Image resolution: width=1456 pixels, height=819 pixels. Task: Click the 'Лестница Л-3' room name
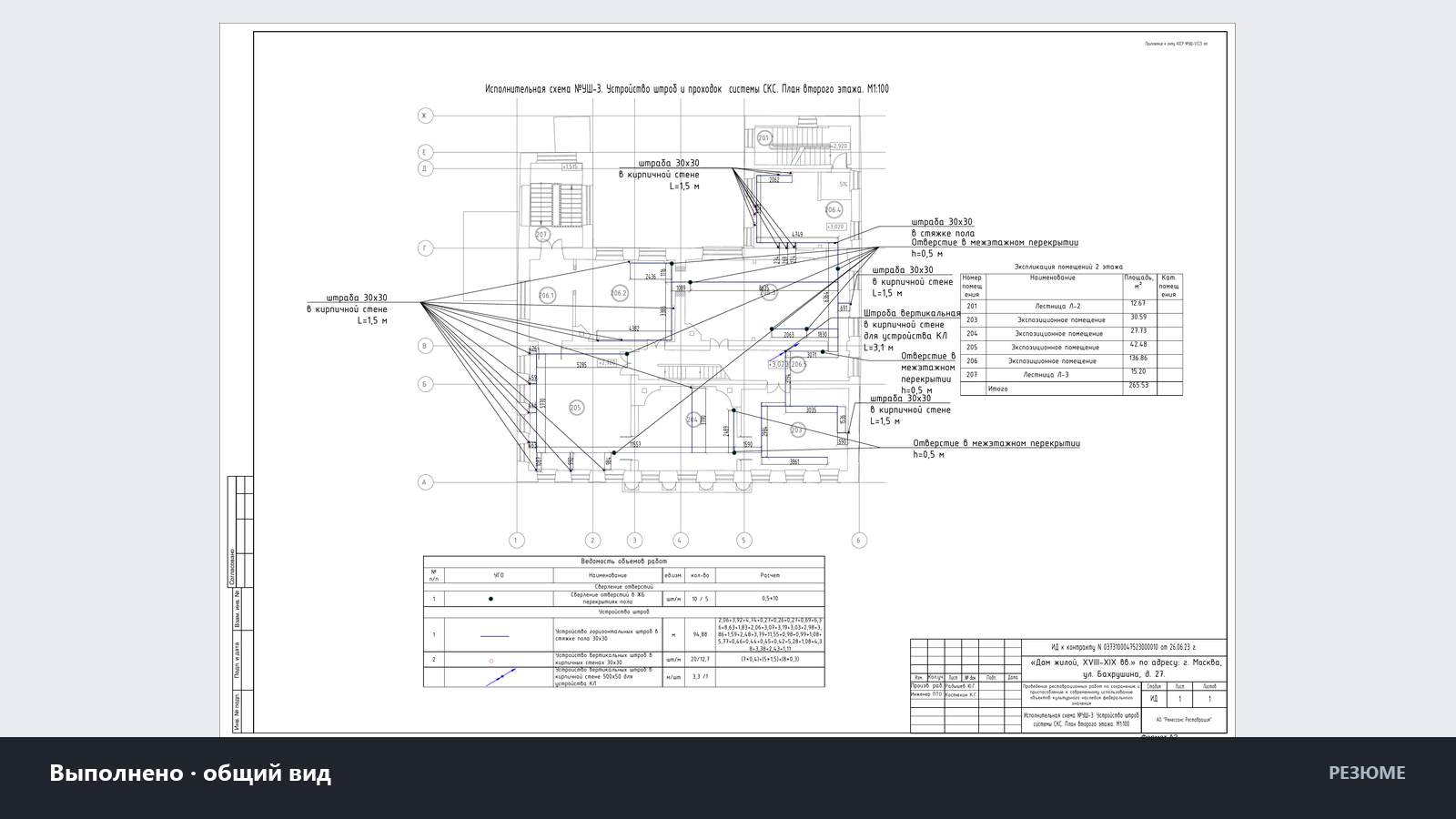pos(1046,374)
